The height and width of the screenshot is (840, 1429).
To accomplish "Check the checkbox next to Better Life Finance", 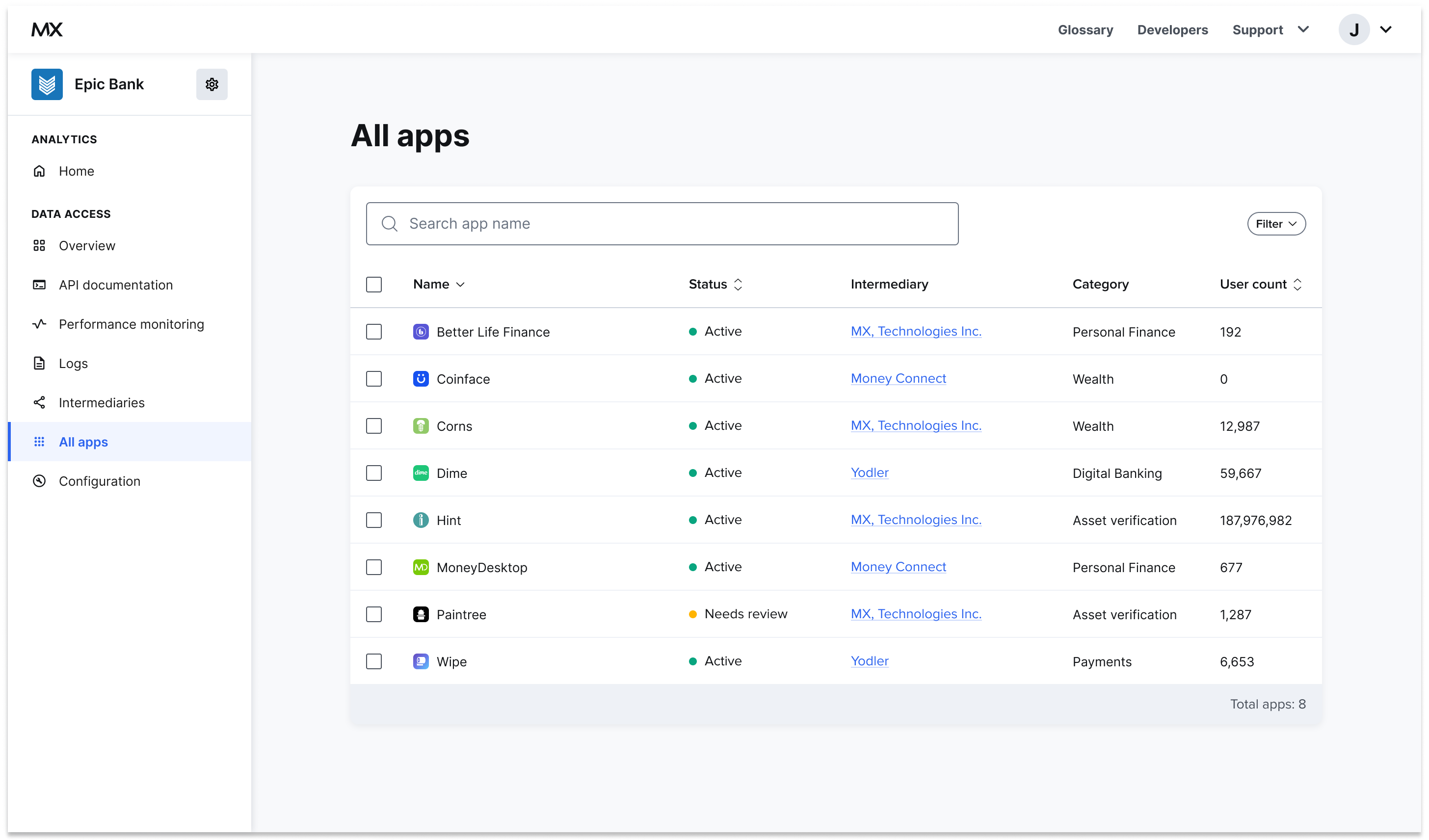I will 374,332.
